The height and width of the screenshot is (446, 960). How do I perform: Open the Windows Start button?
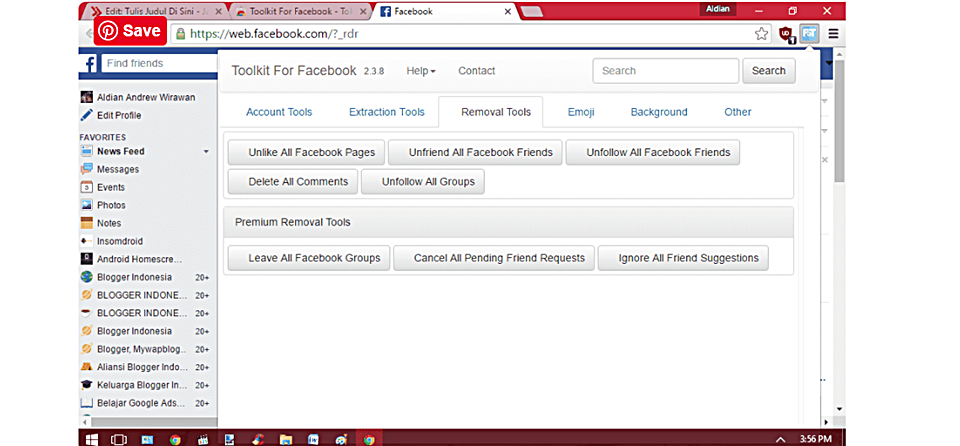click(x=92, y=439)
